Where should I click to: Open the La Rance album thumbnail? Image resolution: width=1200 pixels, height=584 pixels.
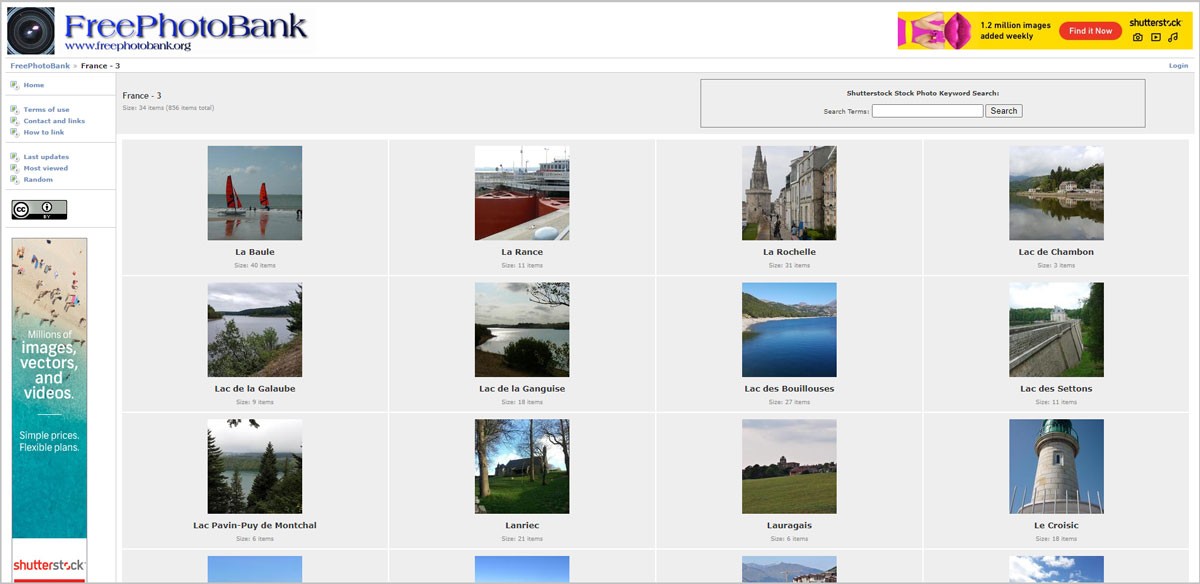[522, 193]
